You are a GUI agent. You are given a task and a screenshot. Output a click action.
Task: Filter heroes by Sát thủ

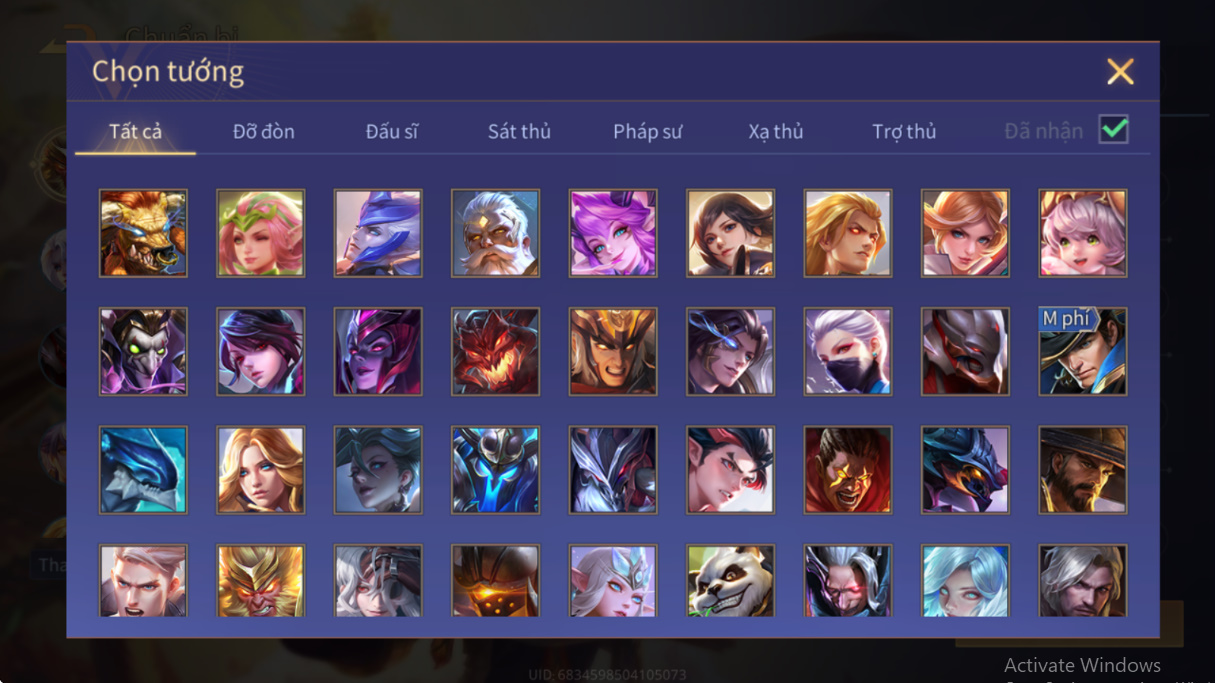519,131
